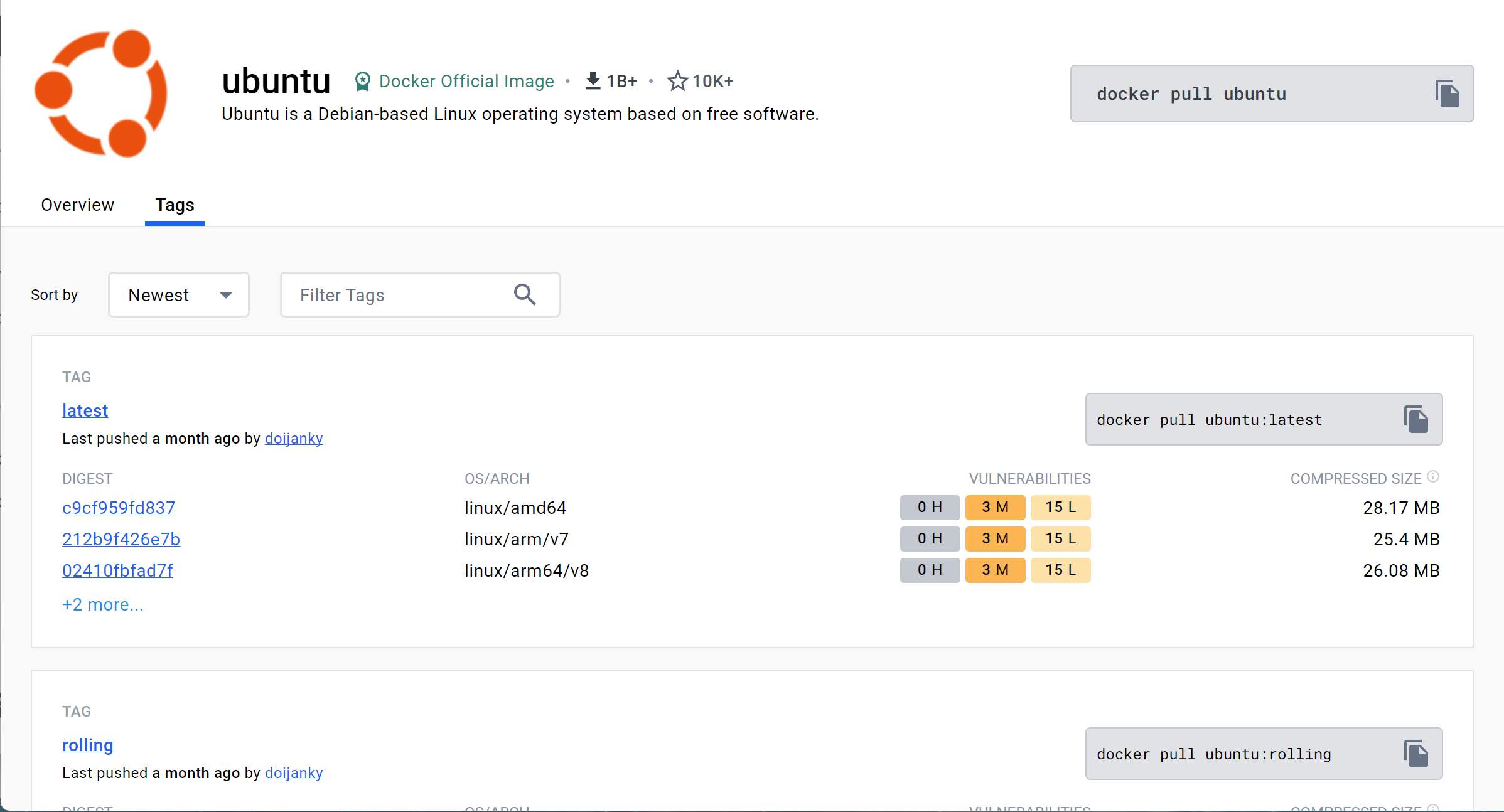
Task: Click the 10K+ stars count
Action: pos(712,81)
